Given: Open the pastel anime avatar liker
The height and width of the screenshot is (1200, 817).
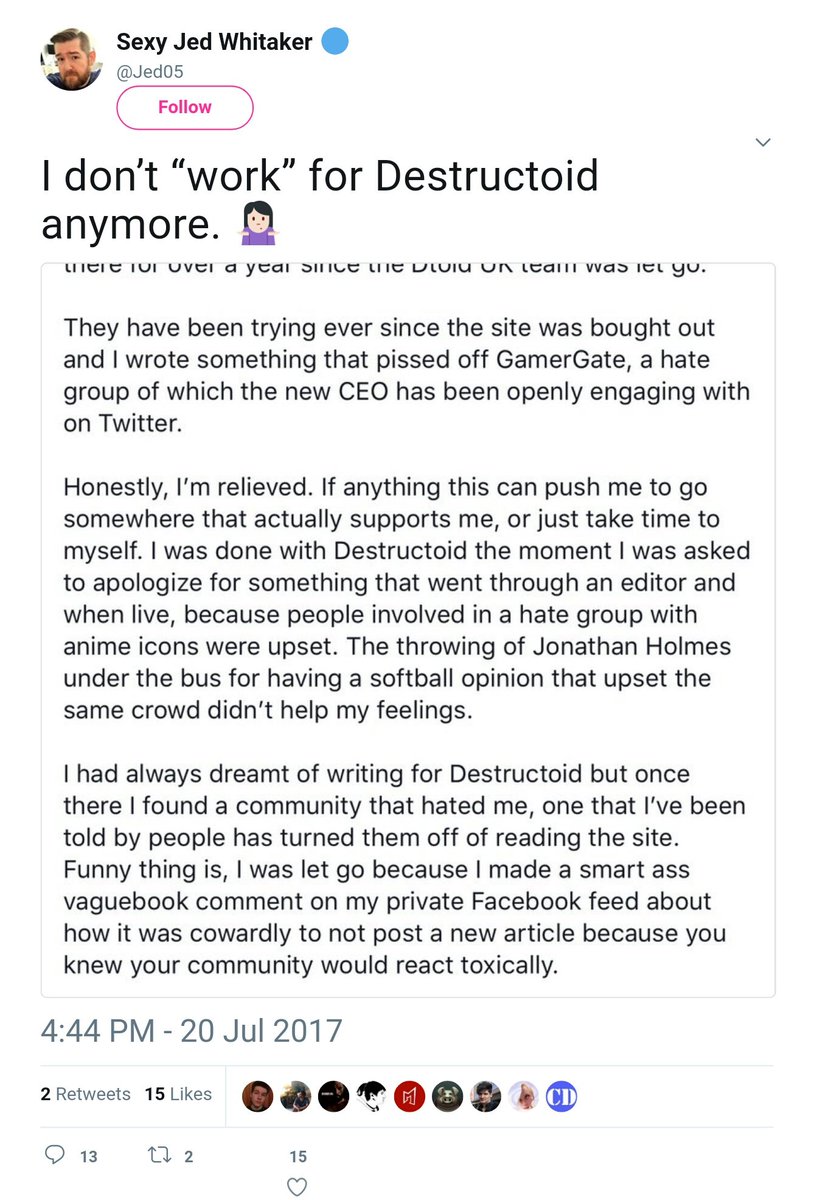Looking at the screenshot, I should click(524, 1096).
